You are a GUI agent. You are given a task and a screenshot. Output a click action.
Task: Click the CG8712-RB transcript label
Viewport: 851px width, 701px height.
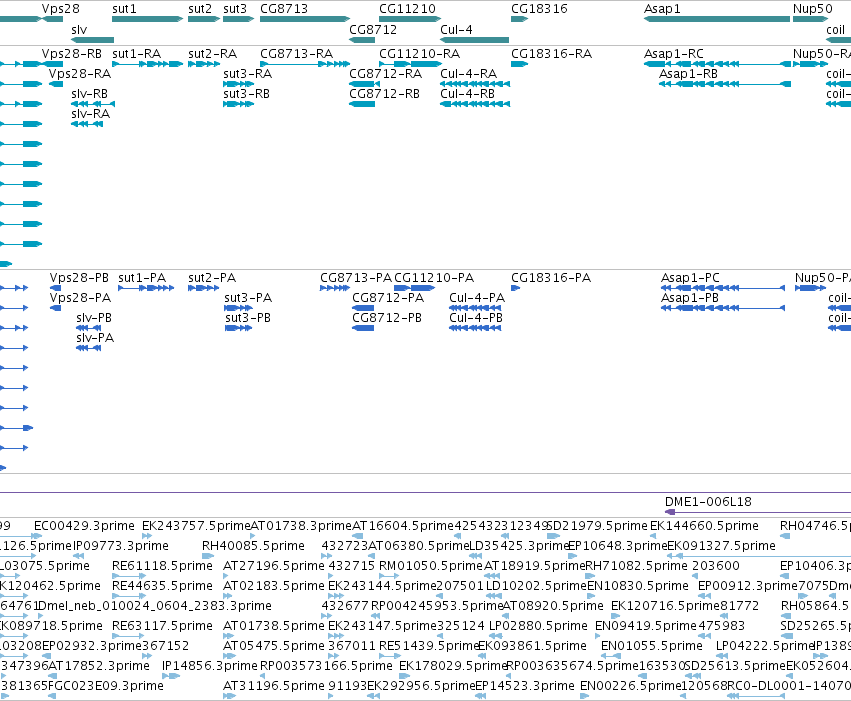[x=384, y=94]
